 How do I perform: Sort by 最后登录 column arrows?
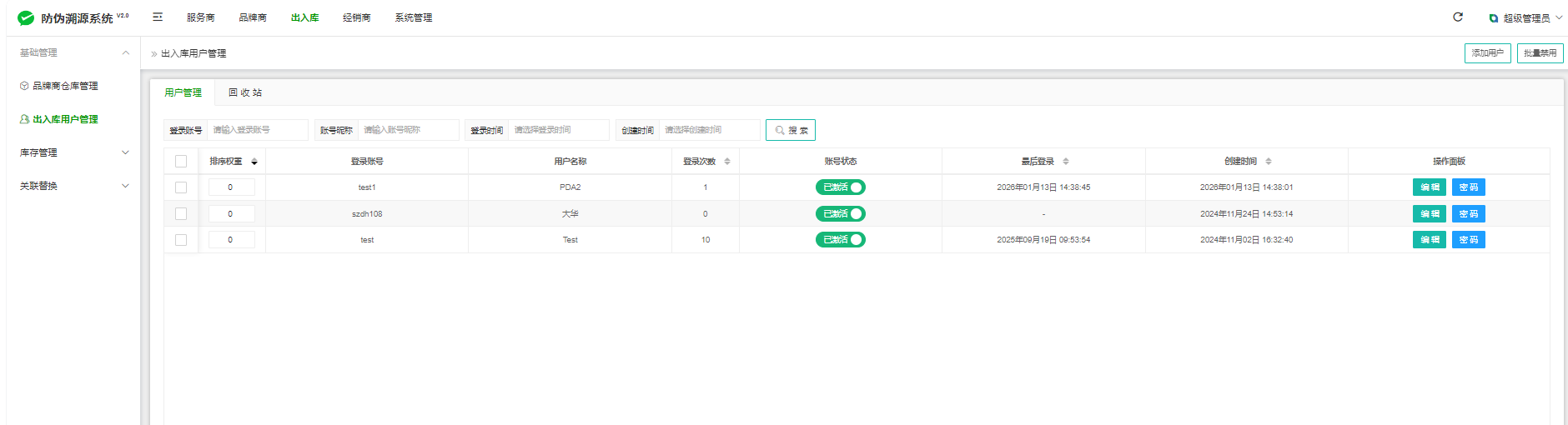[x=1066, y=162]
